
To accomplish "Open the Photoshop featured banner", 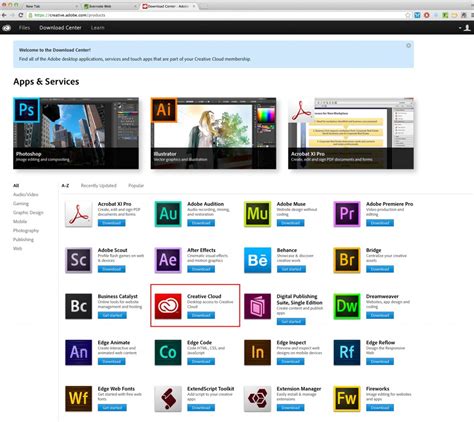I will point(76,133).
